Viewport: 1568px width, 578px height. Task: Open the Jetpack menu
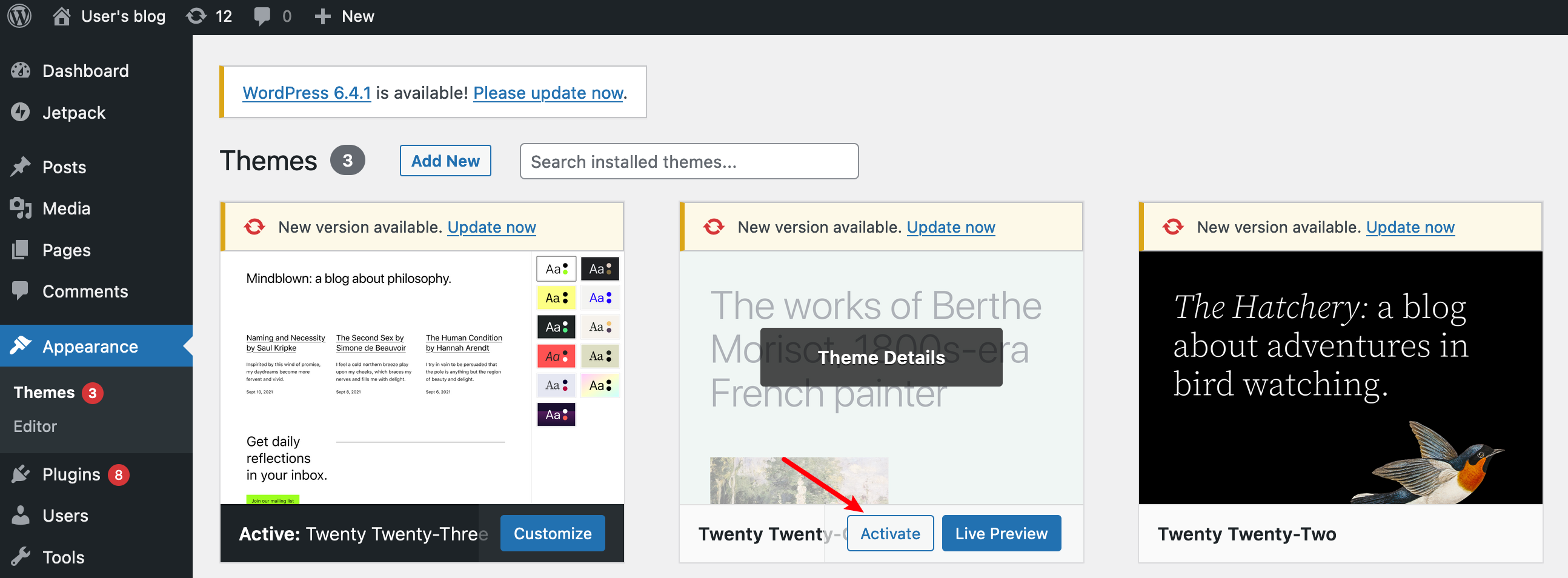click(x=96, y=113)
